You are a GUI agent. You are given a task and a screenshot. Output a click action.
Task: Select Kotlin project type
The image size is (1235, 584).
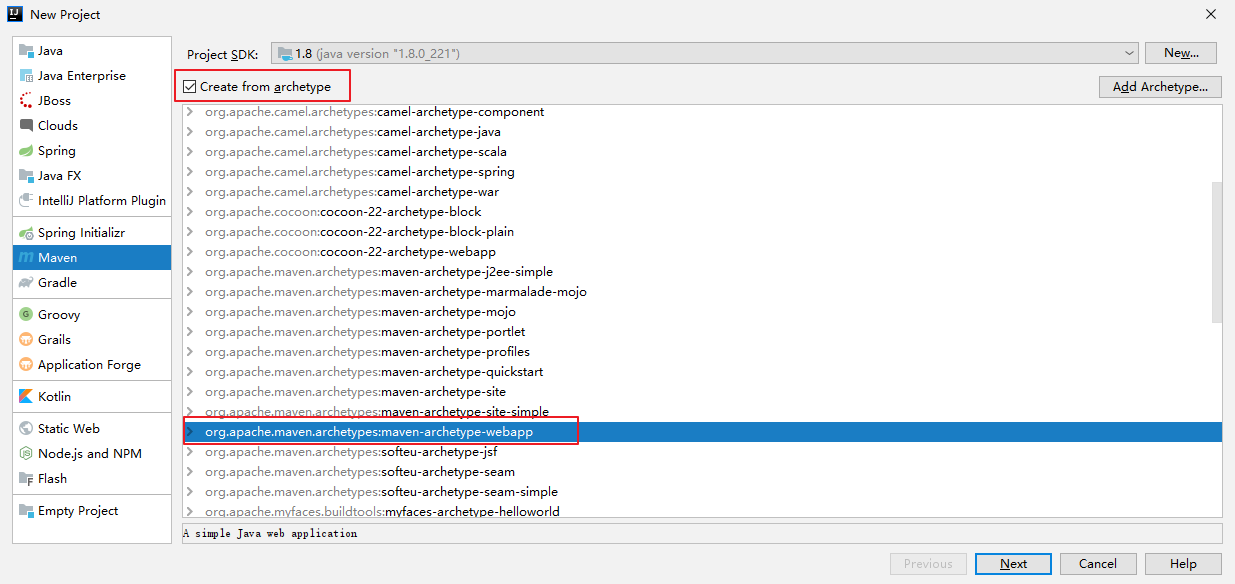pyautogui.click(x=92, y=397)
